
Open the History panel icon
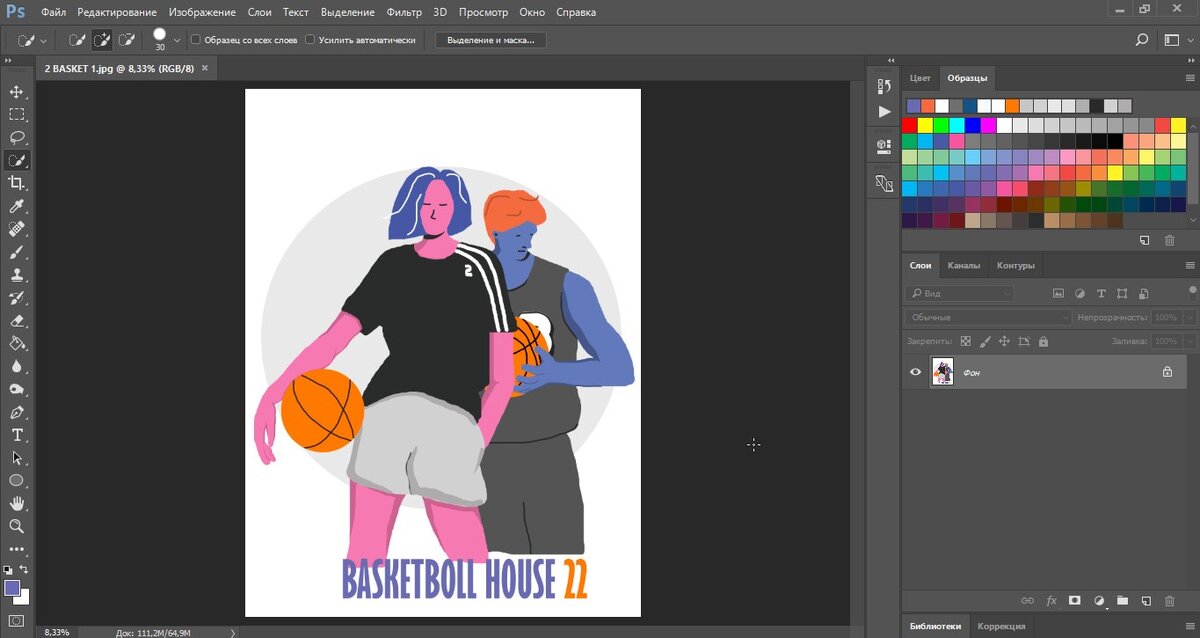(x=884, y=86)
